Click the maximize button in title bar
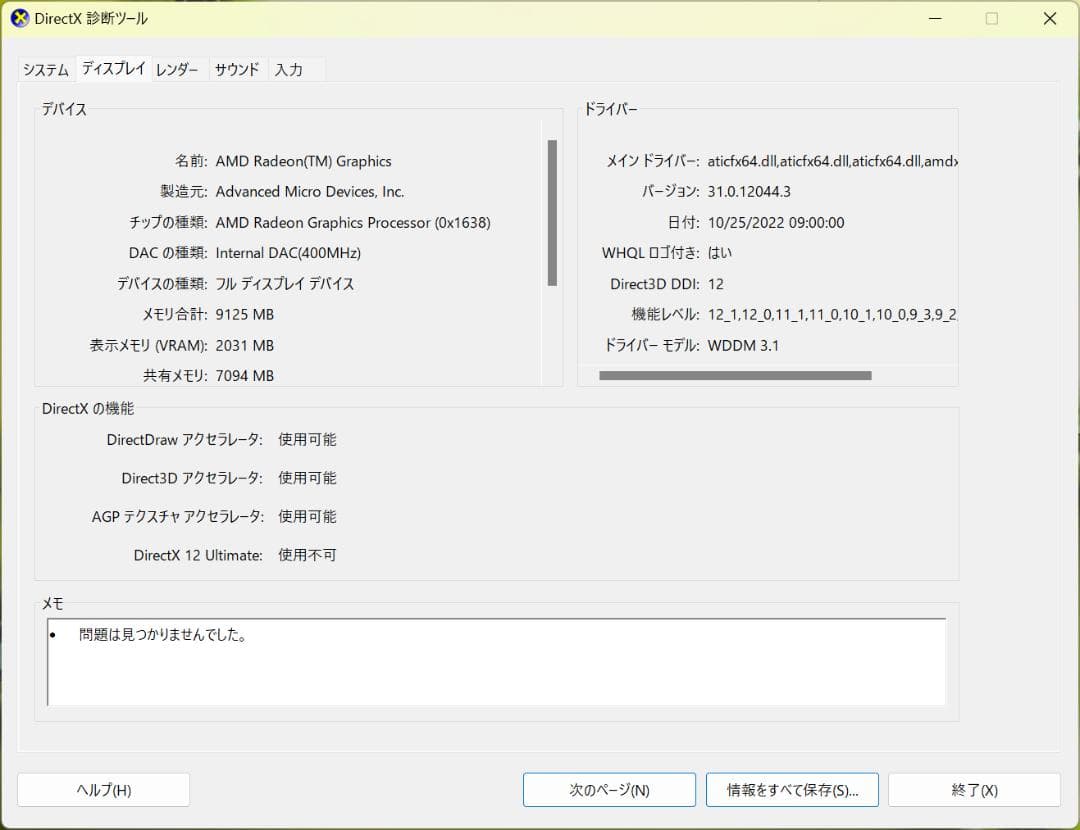 tap(991, 18)
